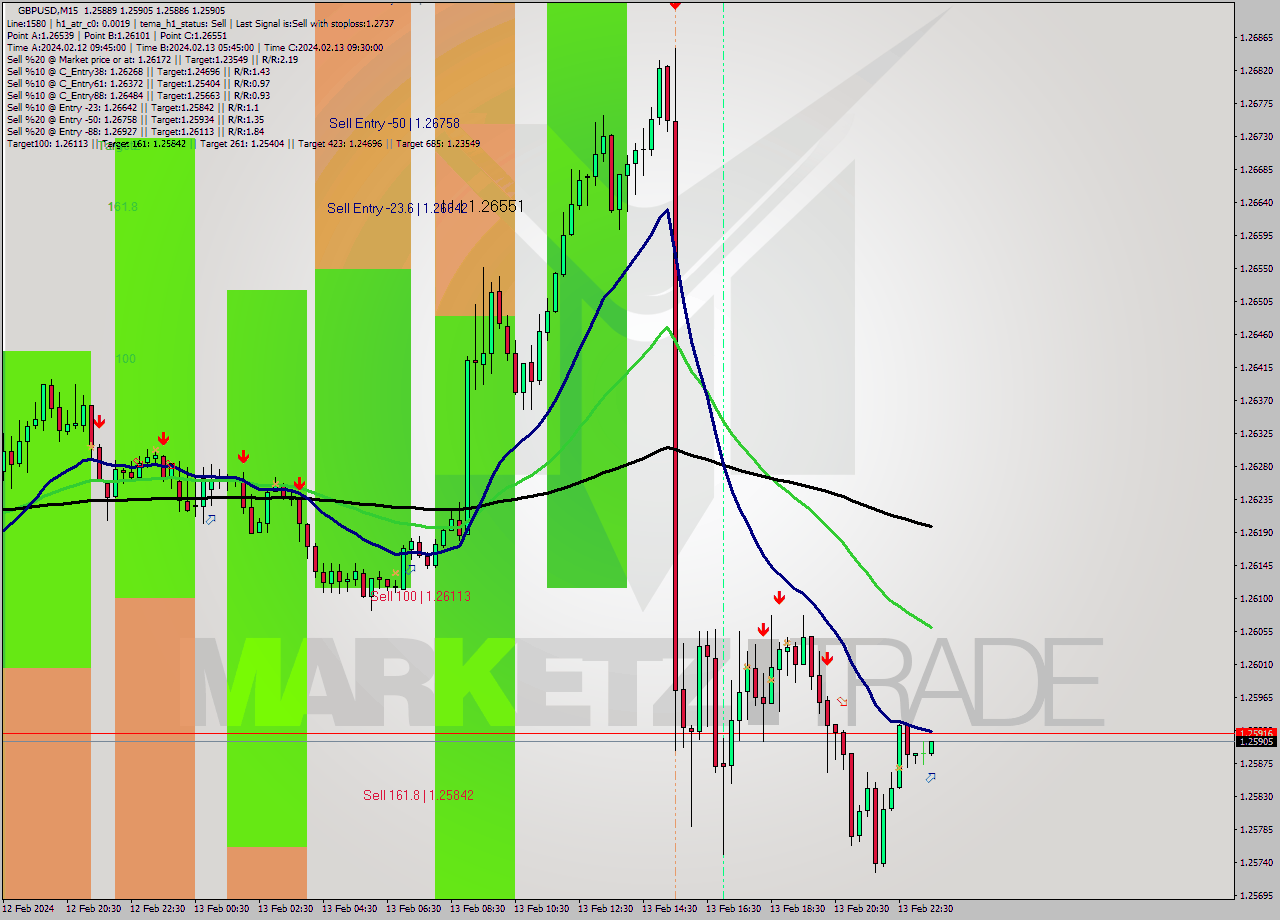
Task: Click the 1.26865 price axis label
Action: pyautogui.click(x=1256, y=38)
